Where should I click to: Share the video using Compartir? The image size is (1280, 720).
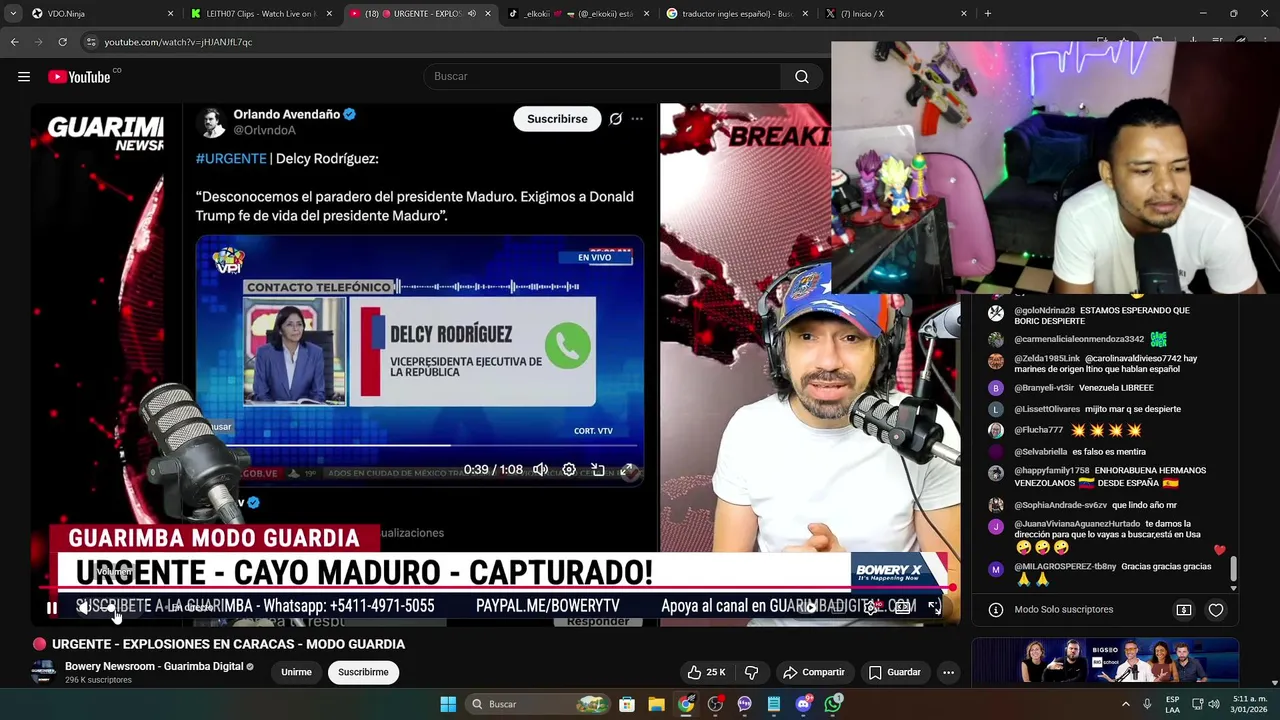(x=814, y=672)
